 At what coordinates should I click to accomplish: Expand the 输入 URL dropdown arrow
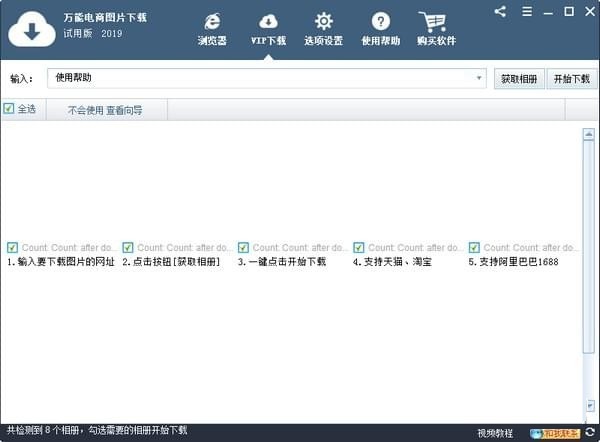click(479, 78)
